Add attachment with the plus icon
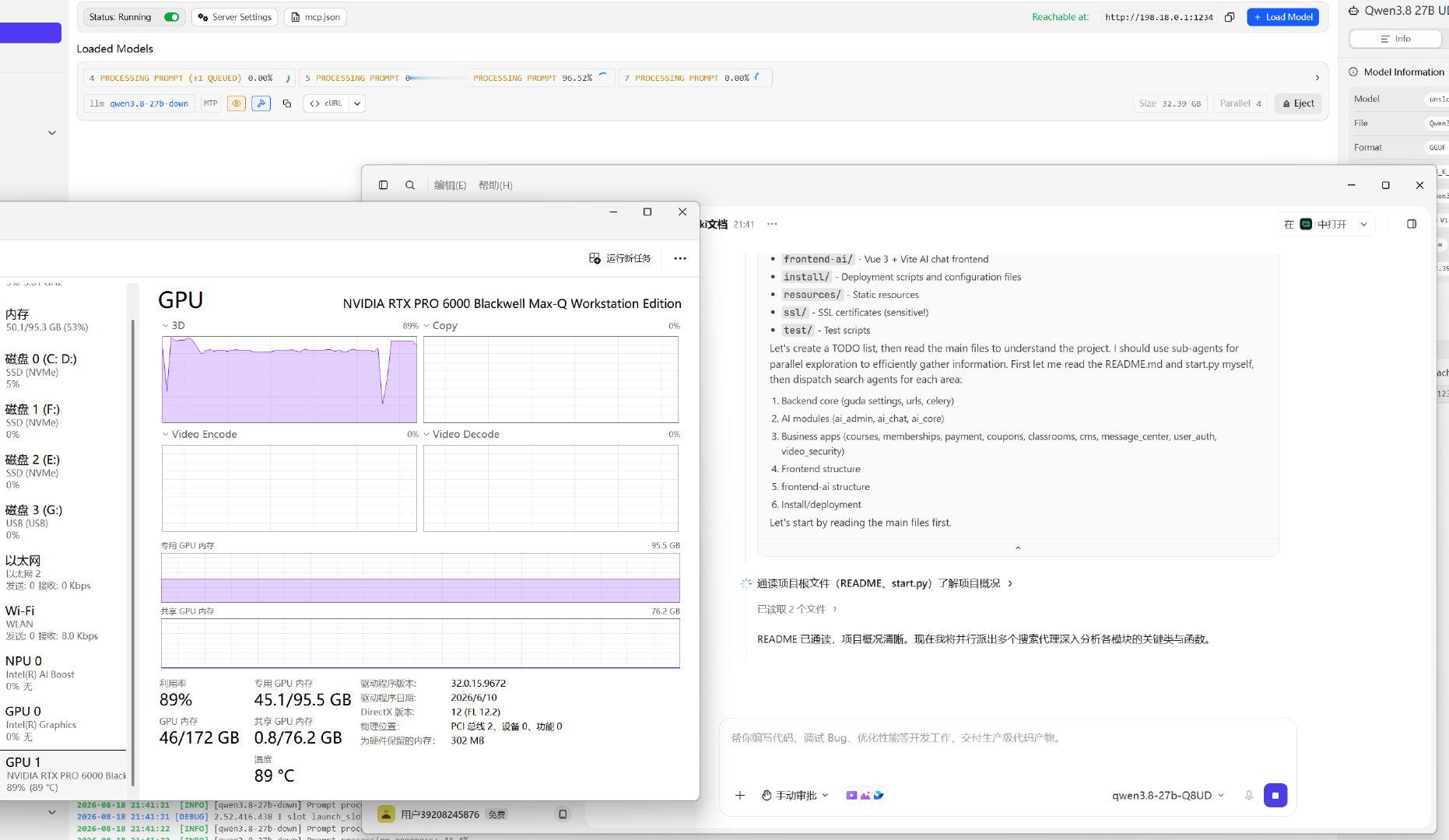This screenshot has width=1449, height=840. [739, 795]
